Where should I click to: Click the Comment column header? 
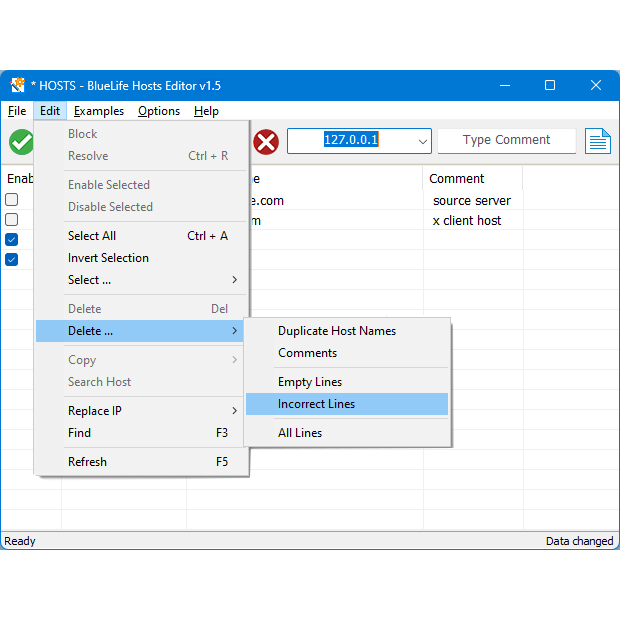click(x=473, y=179)
